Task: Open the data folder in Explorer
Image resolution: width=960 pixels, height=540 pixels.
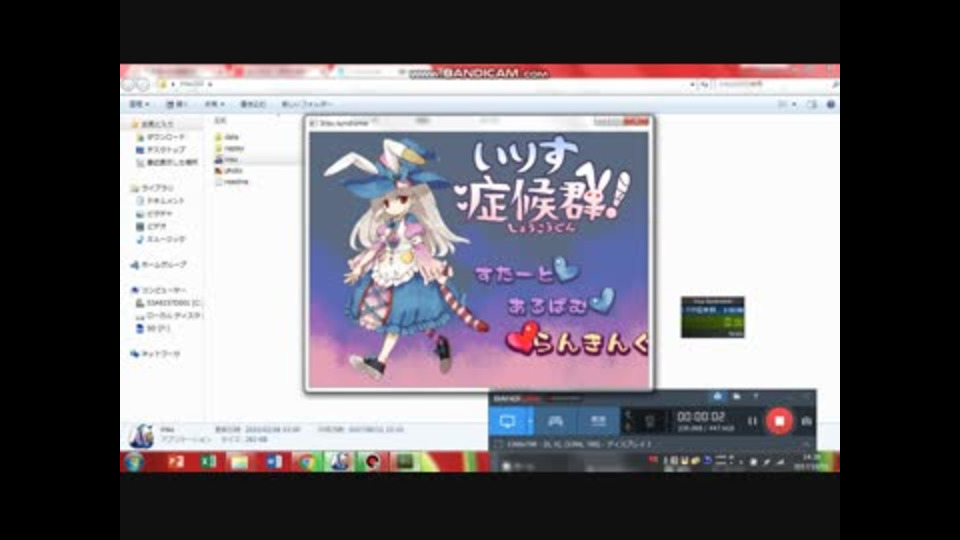Action: pos(227,137)
